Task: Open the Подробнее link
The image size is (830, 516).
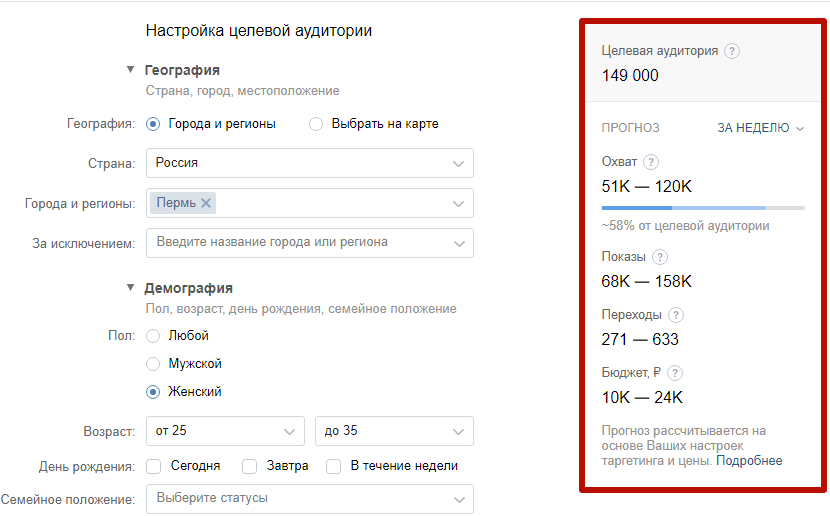Action: (x=749, y=461)
